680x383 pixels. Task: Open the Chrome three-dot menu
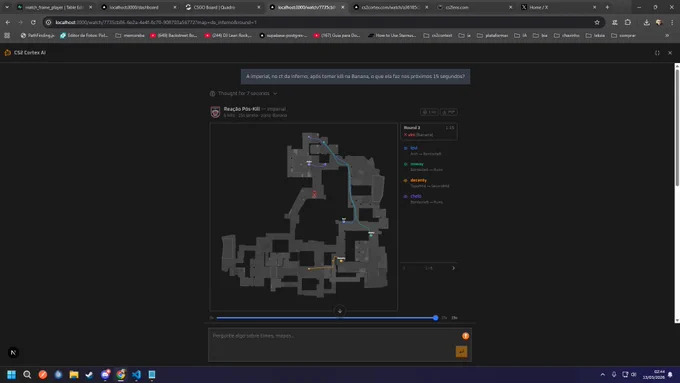(x=672, y=22)
